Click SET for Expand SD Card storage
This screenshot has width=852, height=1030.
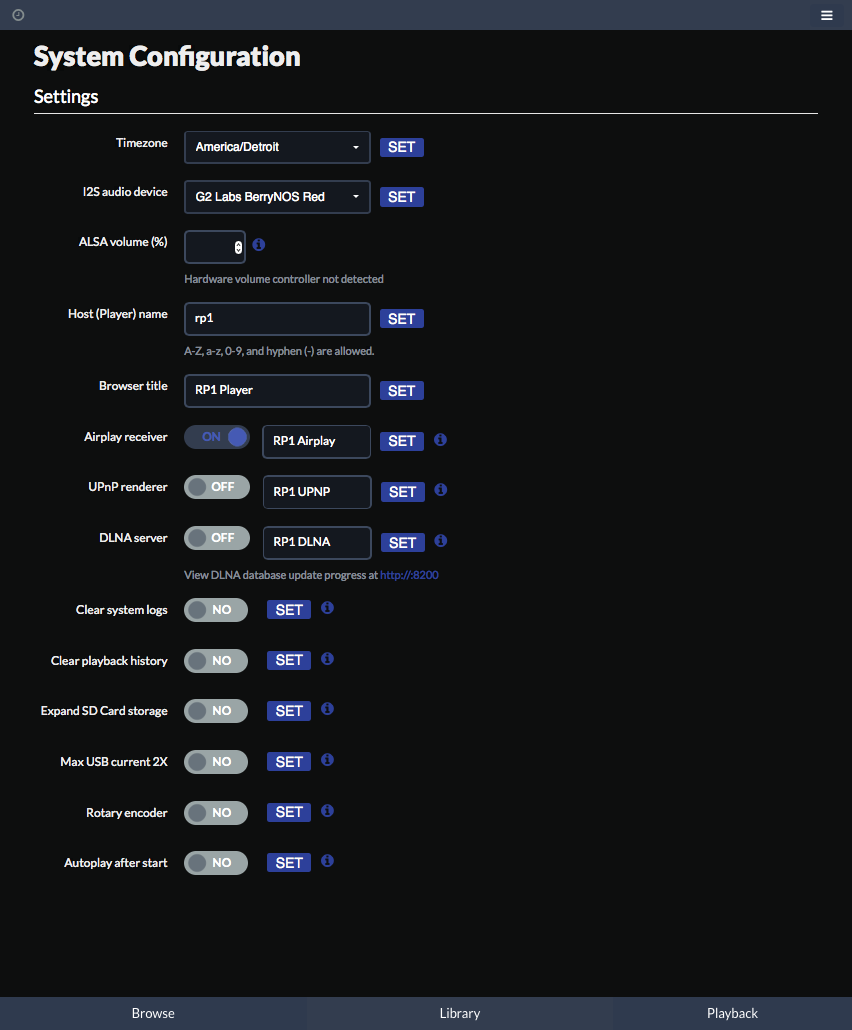[289, 711]
